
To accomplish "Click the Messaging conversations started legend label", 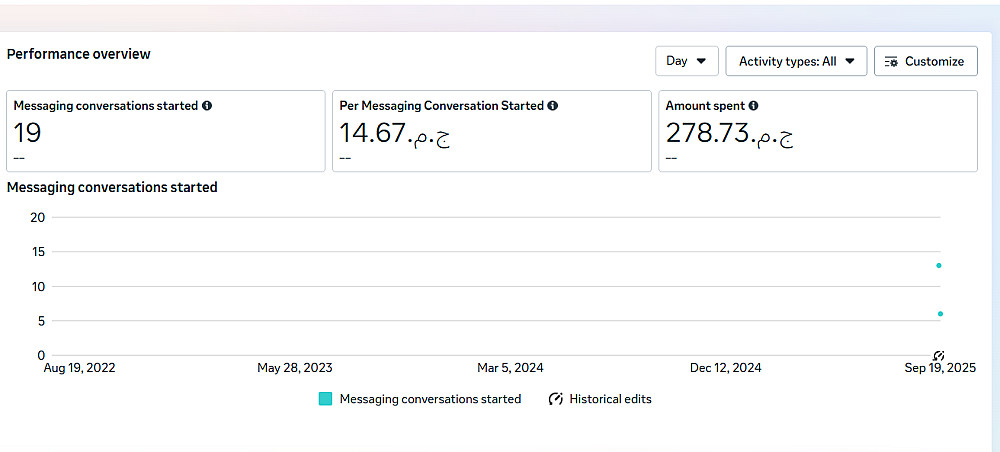I will (430, 399).
